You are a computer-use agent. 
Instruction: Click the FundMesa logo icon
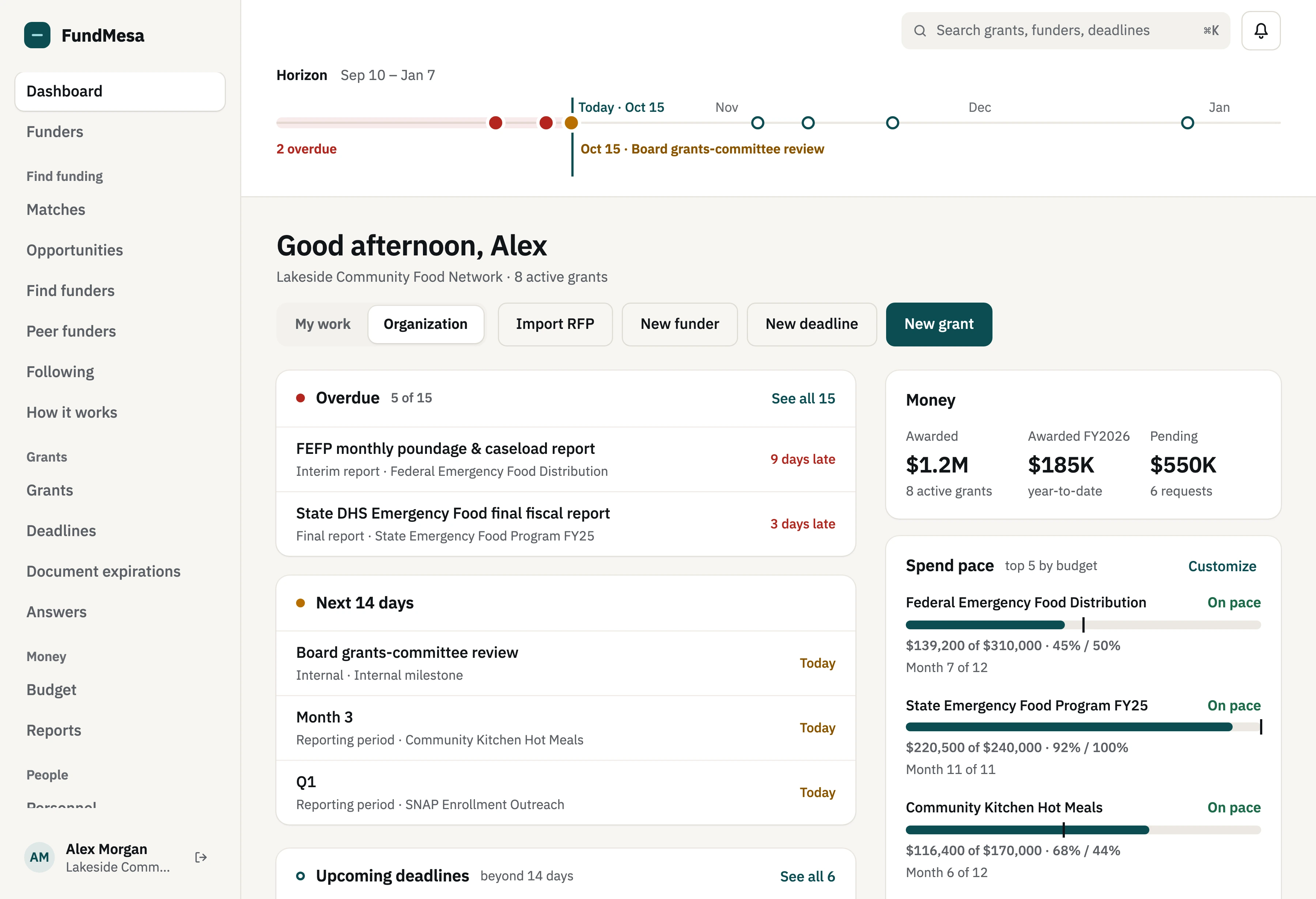point(37,35)
